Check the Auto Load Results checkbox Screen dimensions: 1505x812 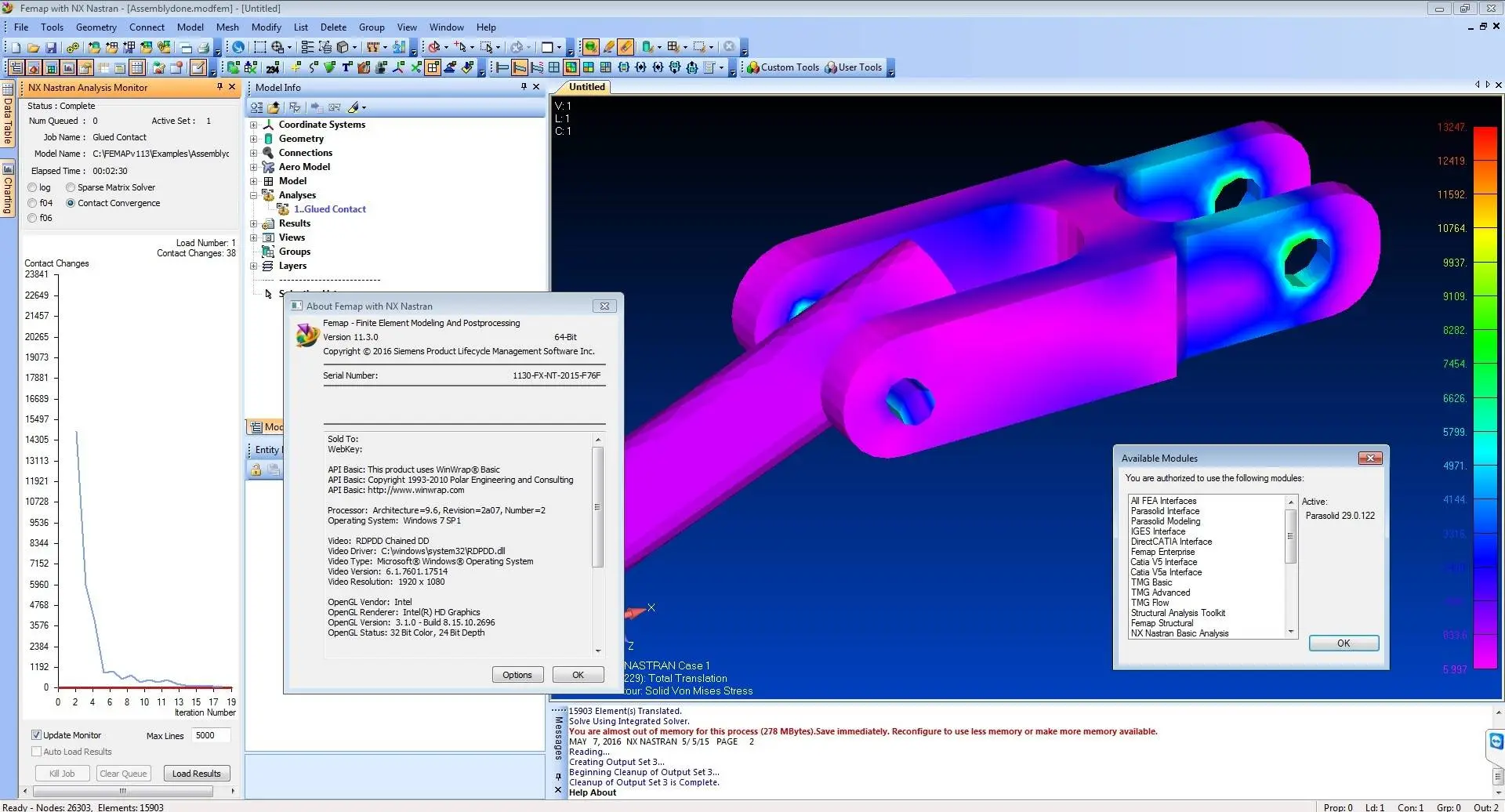point(36,752)
